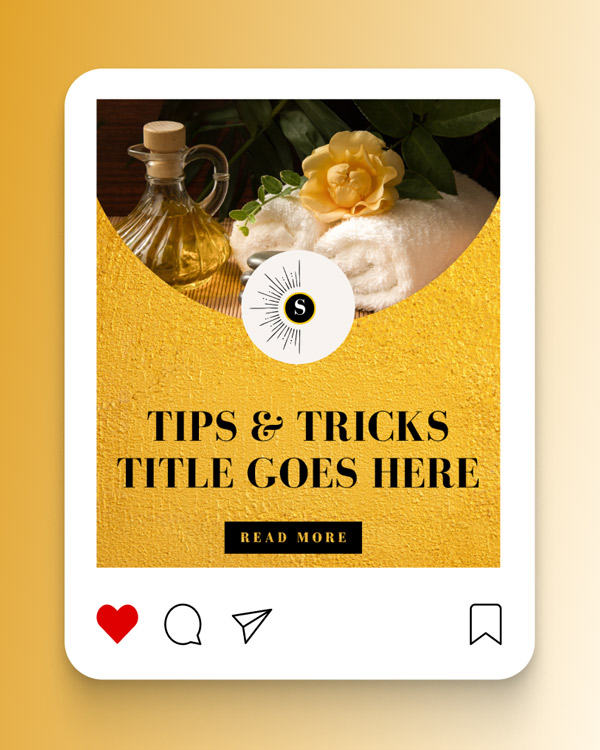600x750 pixels.
Task: Share post with paper plane icon
Action: point(252,625)
